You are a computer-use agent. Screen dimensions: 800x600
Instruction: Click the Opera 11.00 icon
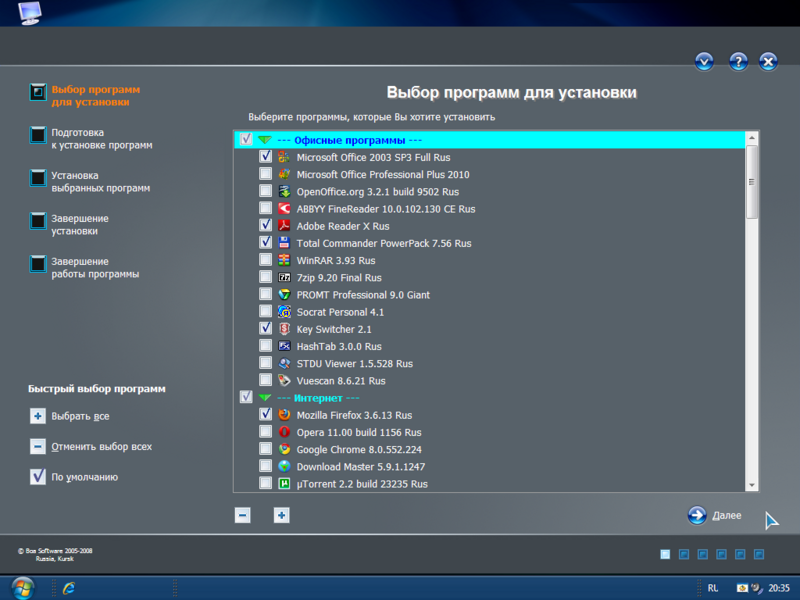click(284, 432)
